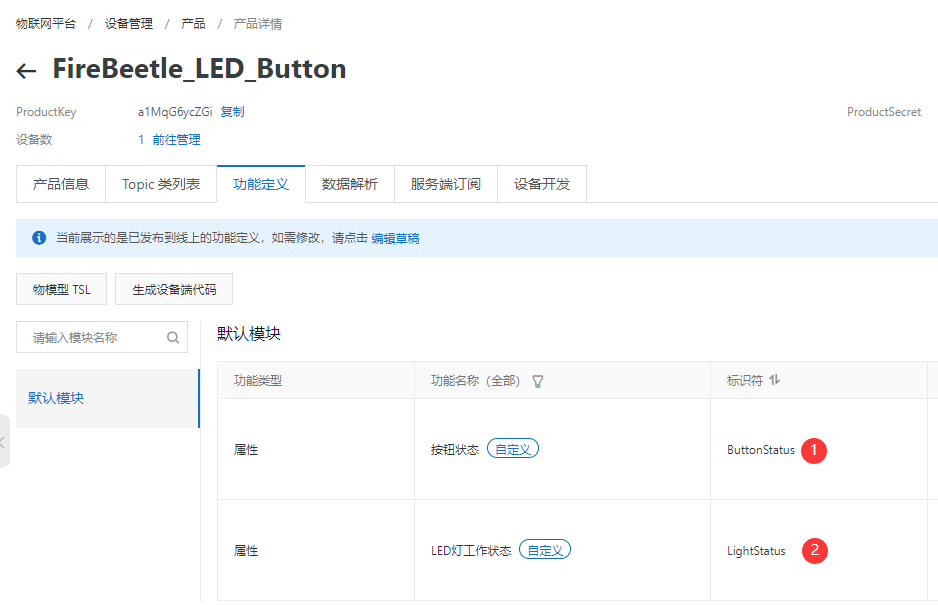
Task: Click the 编辑草稿 link
Action: pyautogui.click(x=395, y=238)
